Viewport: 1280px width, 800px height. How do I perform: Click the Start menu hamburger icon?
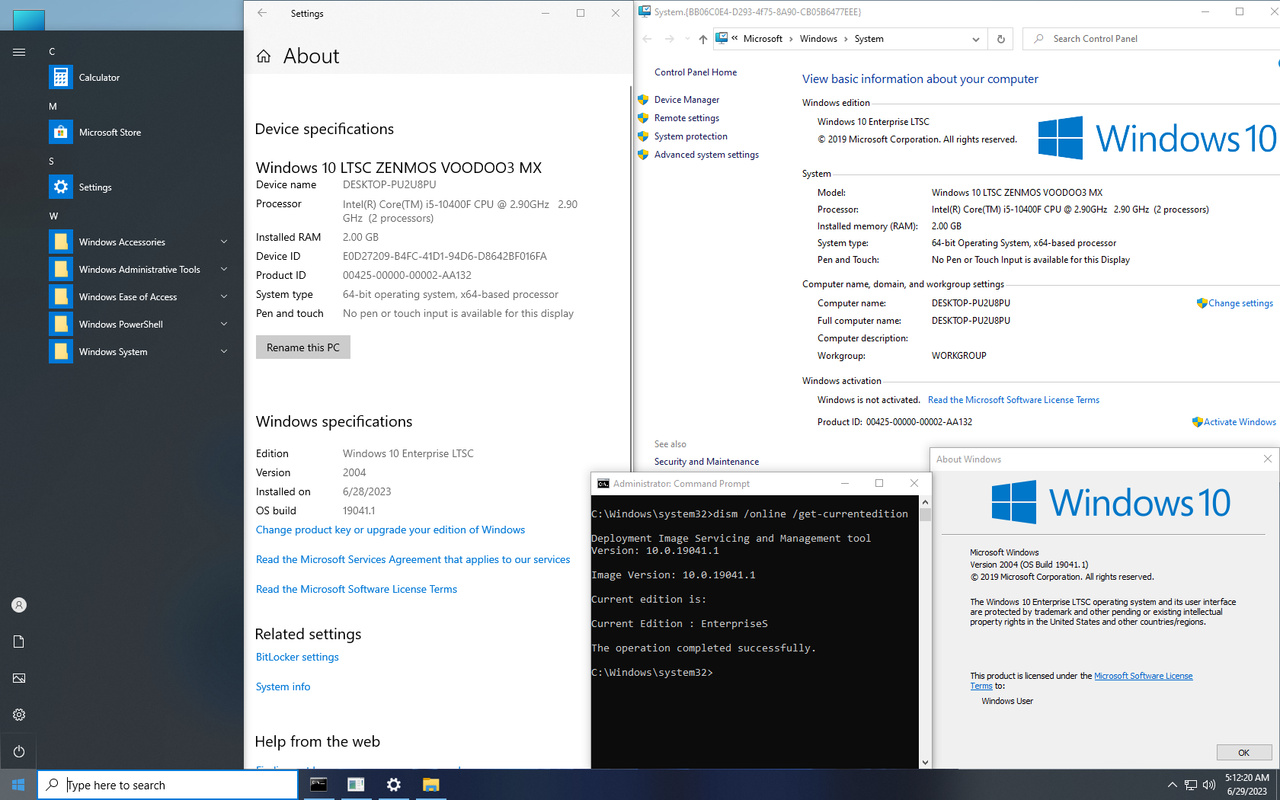click(x=19, y=52)
